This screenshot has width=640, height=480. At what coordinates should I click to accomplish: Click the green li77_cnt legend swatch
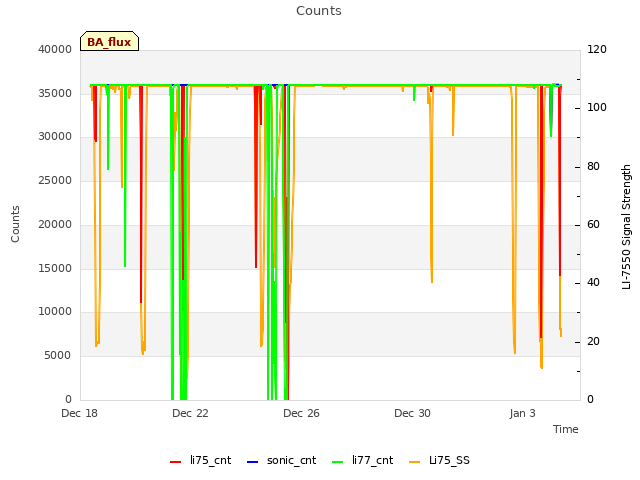[x=338, y=462]
